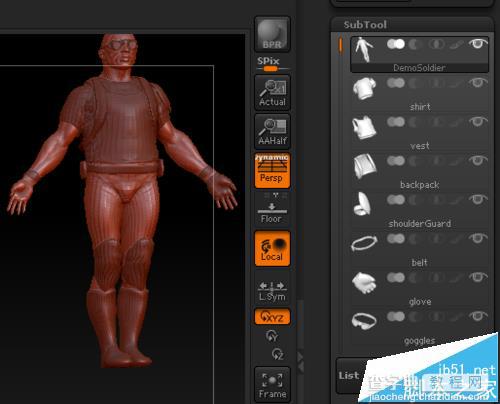Viewport: 500px width, 404px height.
Task: Select the glove subtool thumbnail
Action: click(x=364, y=283)
